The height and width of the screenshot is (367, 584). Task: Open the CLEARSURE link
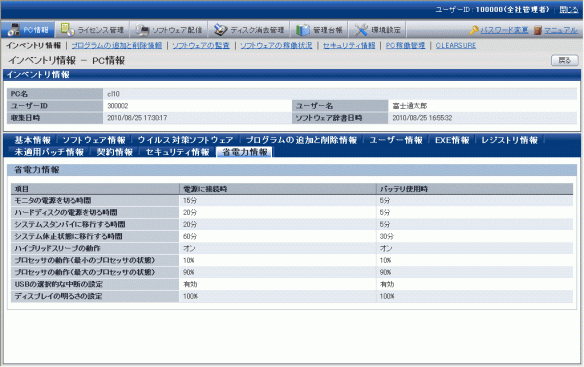pos(456,45)
